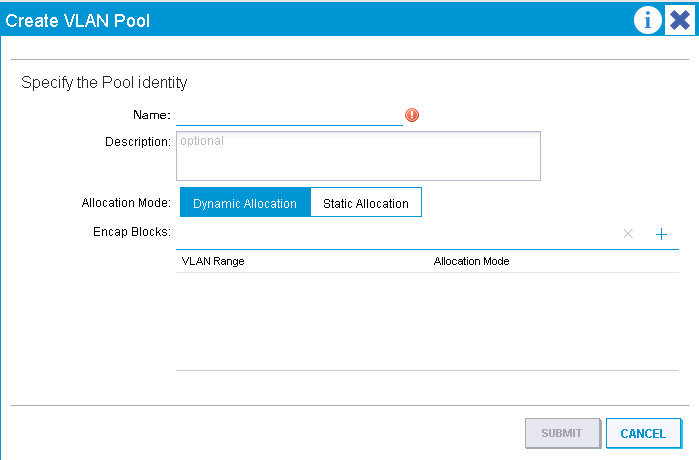Focus the Name input field

pyautogui.click(x=289, y=116)
